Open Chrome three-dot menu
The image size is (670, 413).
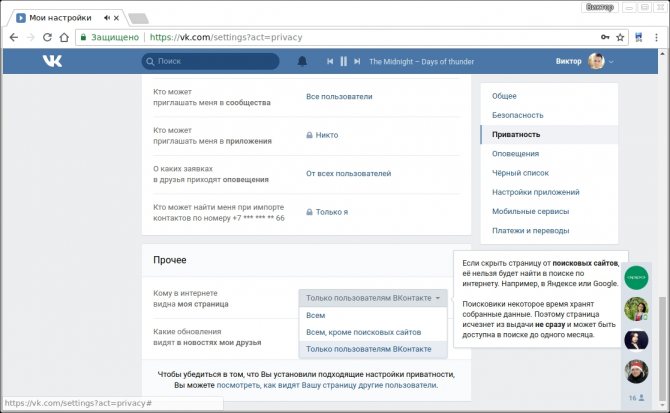coord(656,38)
